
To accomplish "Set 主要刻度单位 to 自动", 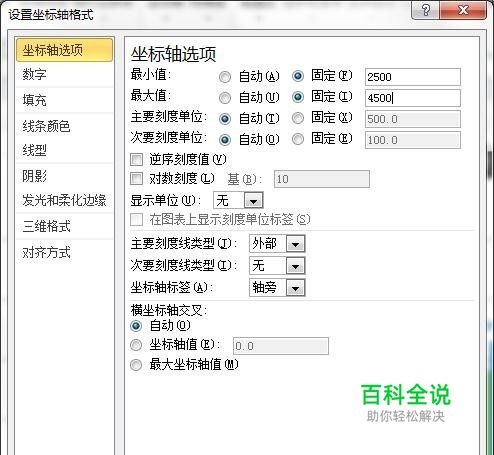I will [x=225, y=119].
